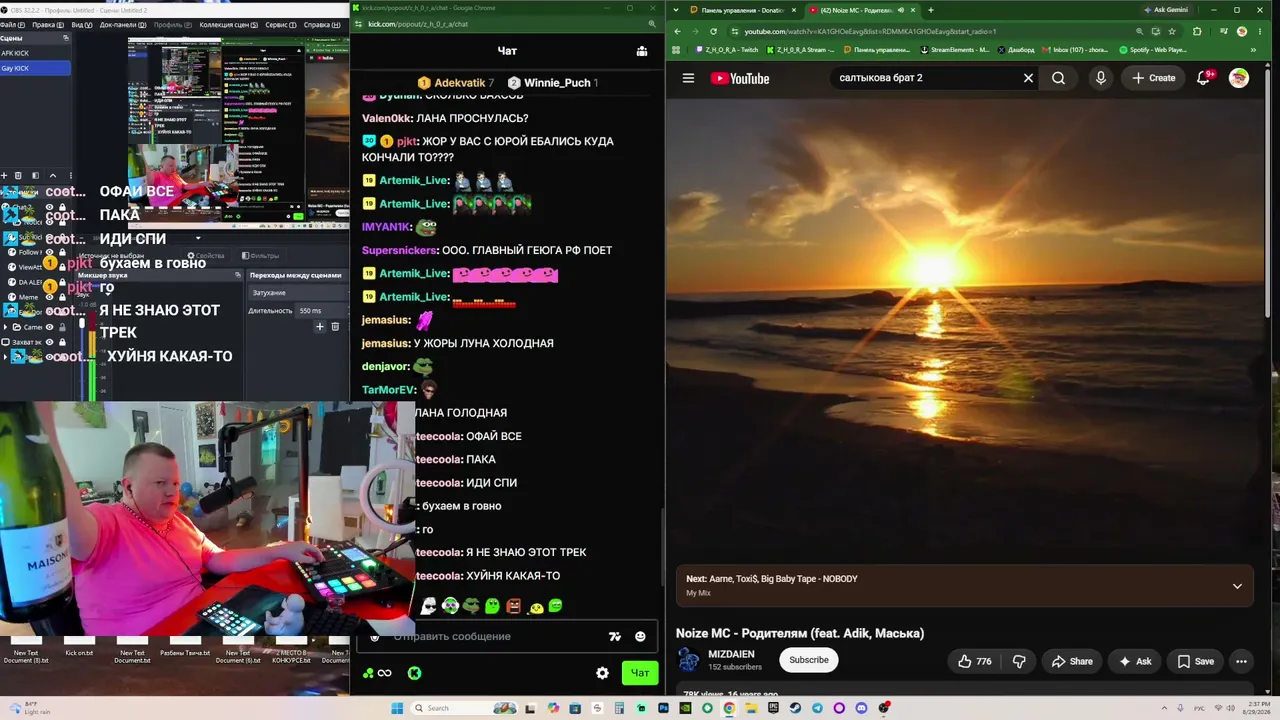Save the video to a playlist
Viewport: 1280px width, 720px height.
(x=1196, y=661)
